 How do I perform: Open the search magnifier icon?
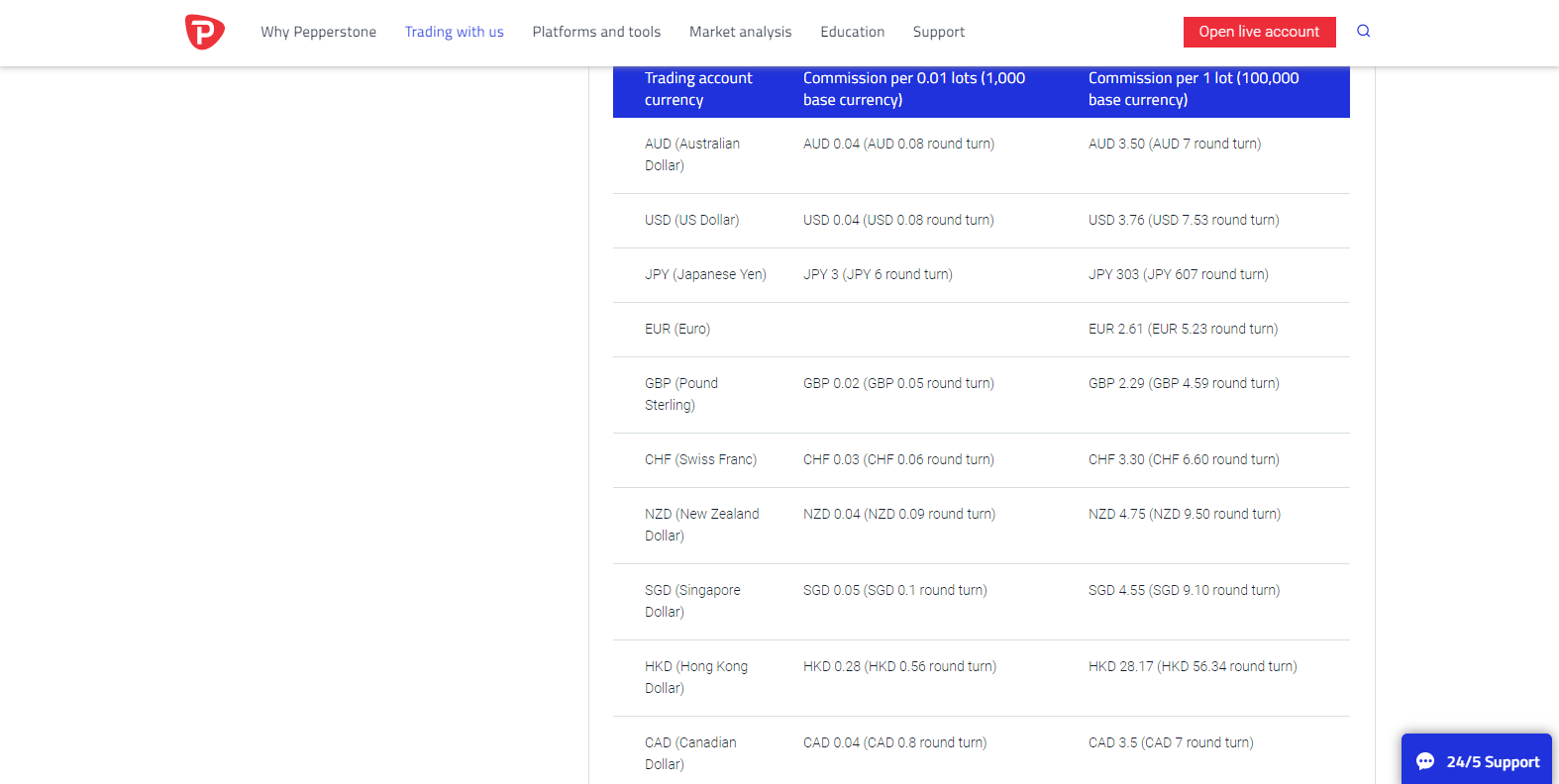coord(1363,31)
